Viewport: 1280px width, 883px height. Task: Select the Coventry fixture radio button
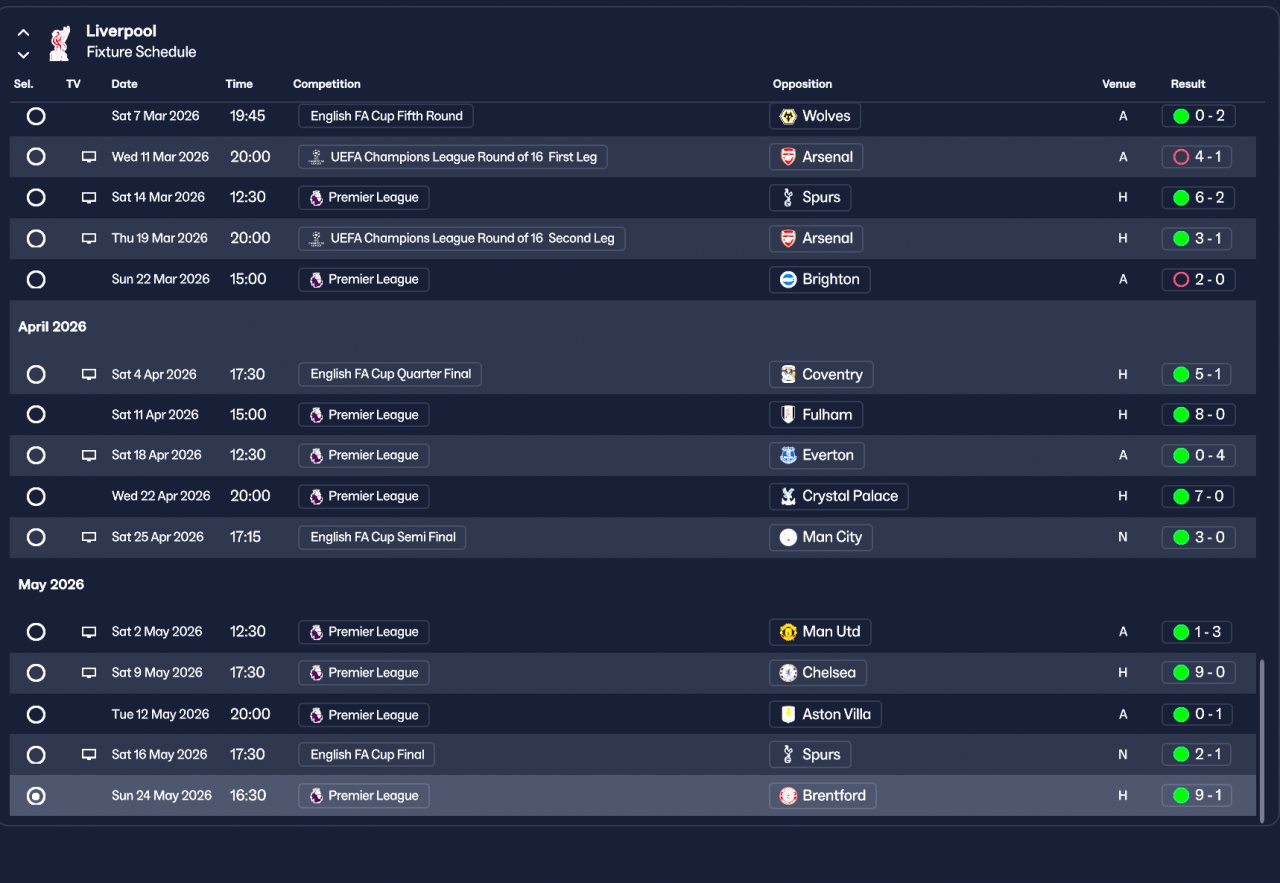click(36, 375)
